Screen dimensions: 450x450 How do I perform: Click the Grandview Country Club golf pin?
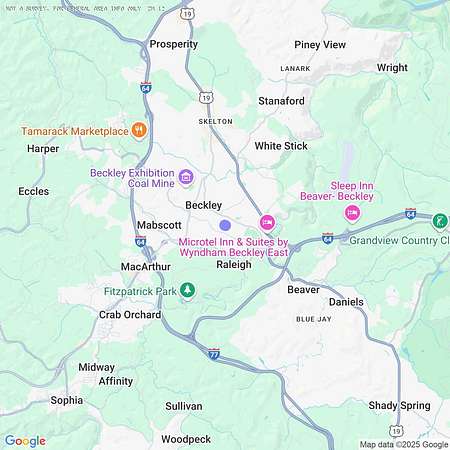[x=440, y=221]
